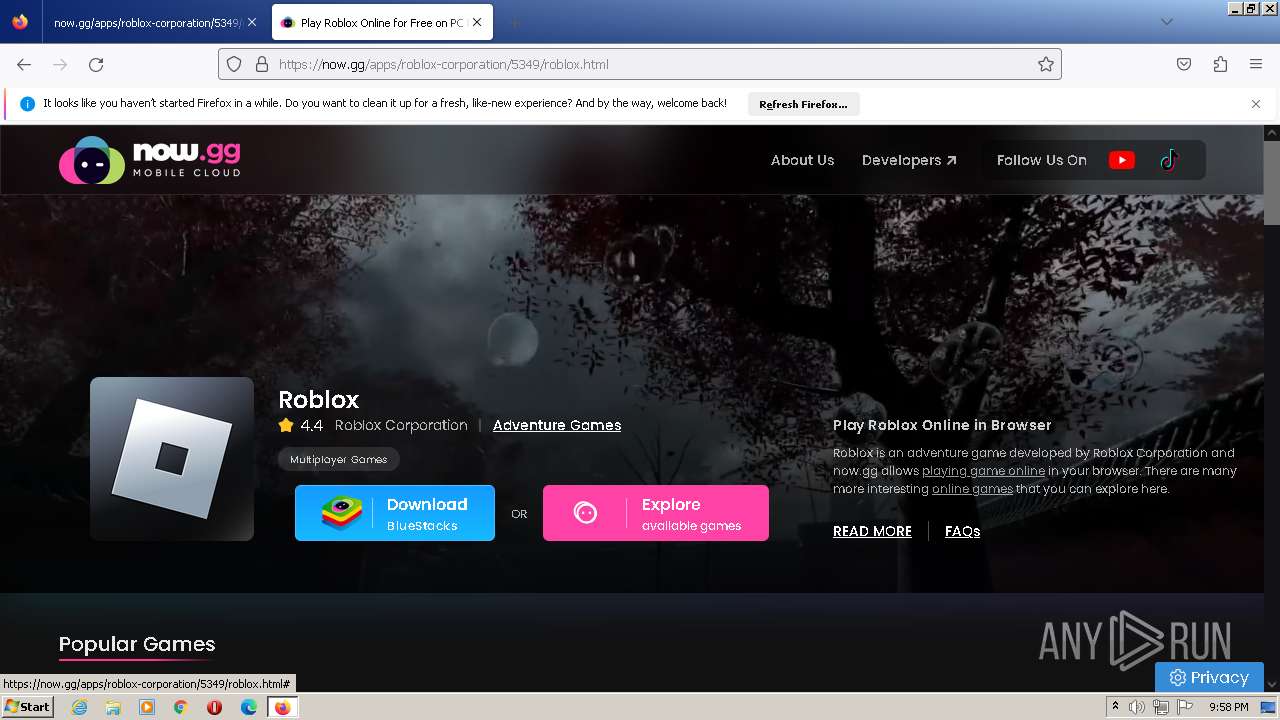The width and height of the screenshot is (1280, 720).
Task: Open the volume control tray icon
Action: [x=1137, y=707]
